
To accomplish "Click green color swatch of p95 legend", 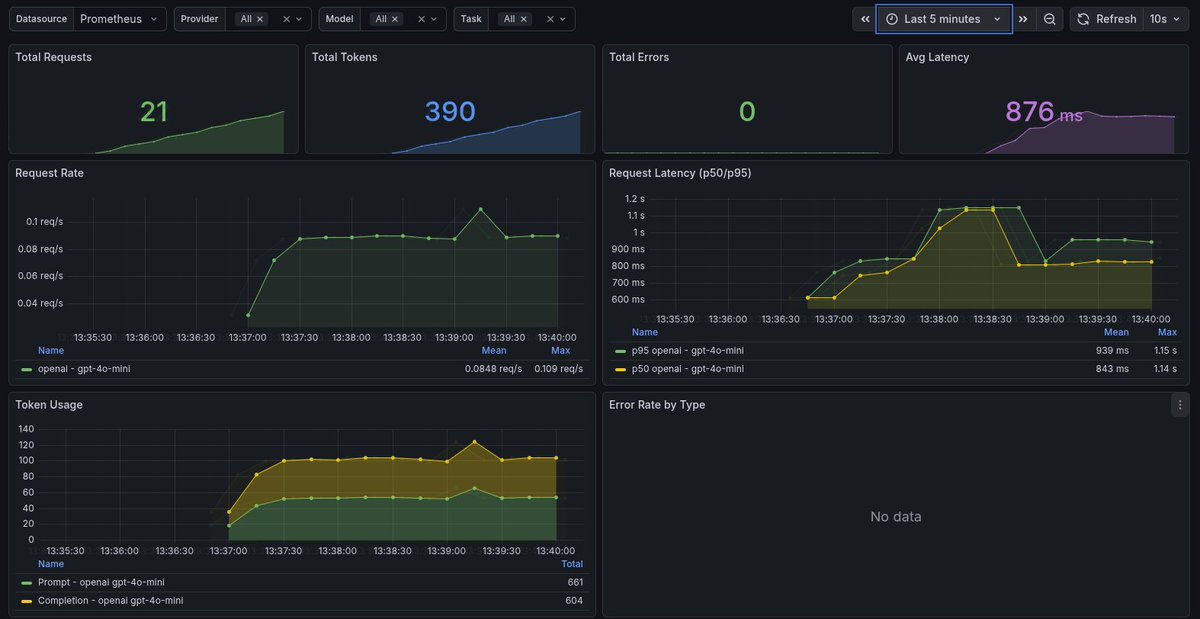I will (x=621, y=351).
